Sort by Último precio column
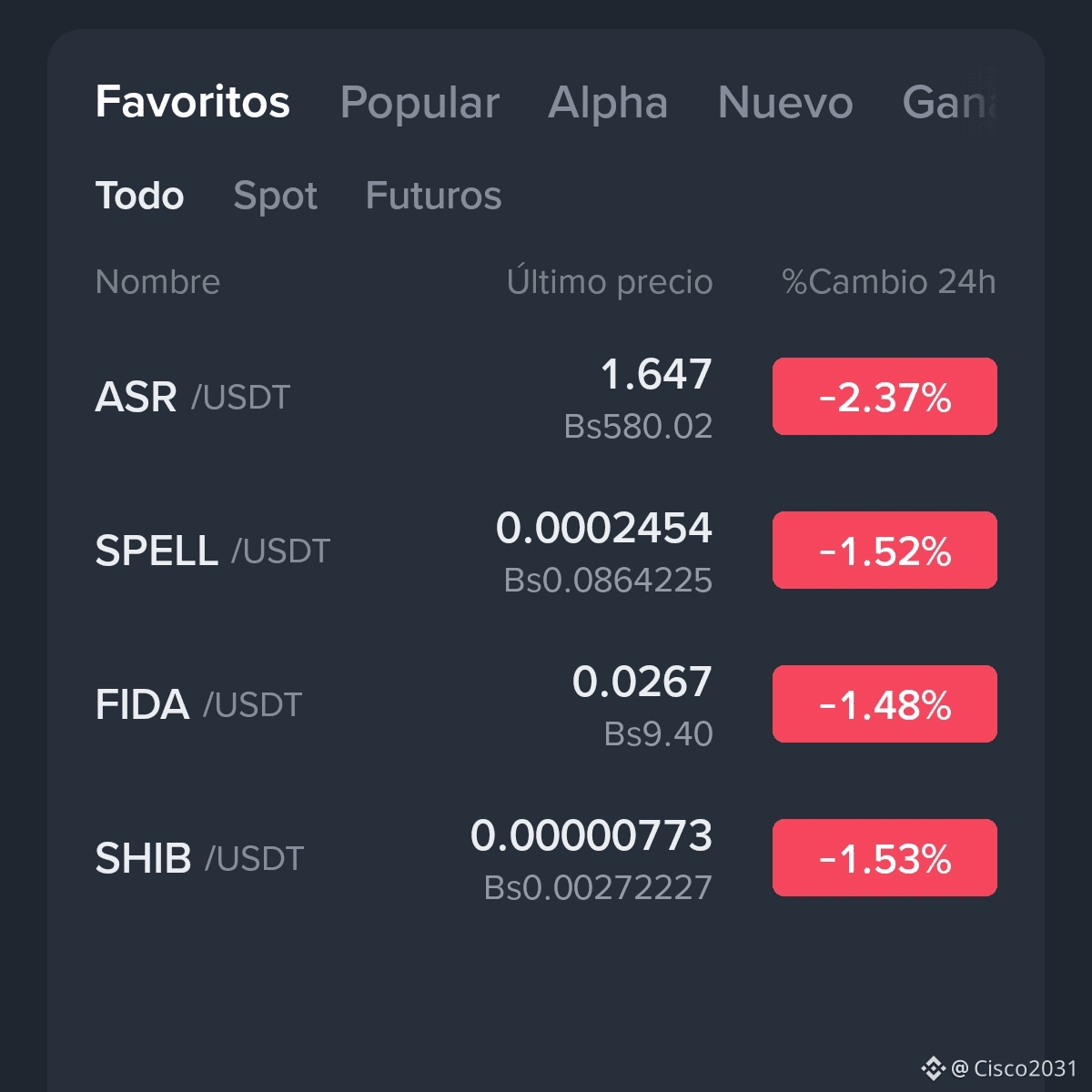 tap(611, 282)
